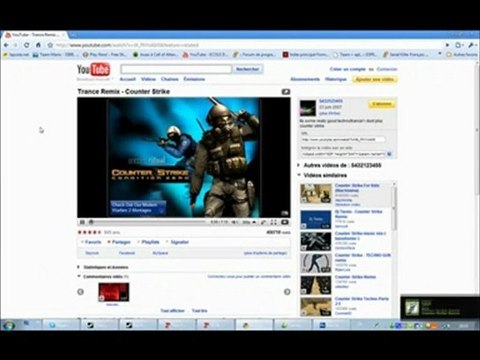Enter fullscreen with the player fullscreen icon
Viewport: 480px width, 360px height.
tap(273, 222)
